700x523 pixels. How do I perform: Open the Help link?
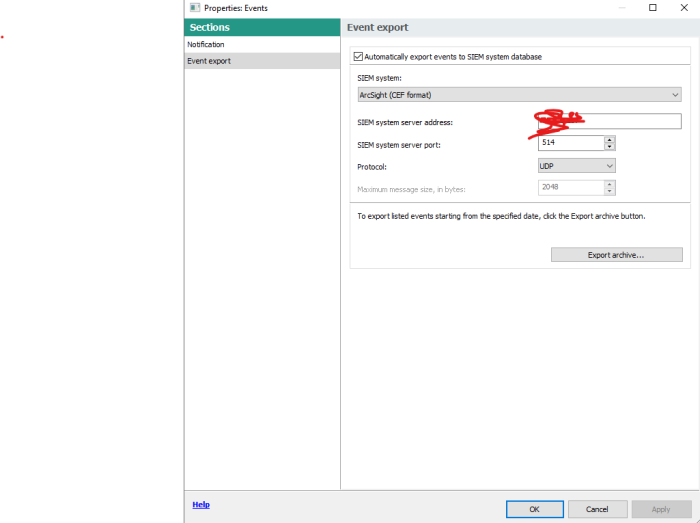[x=201, y=504]
